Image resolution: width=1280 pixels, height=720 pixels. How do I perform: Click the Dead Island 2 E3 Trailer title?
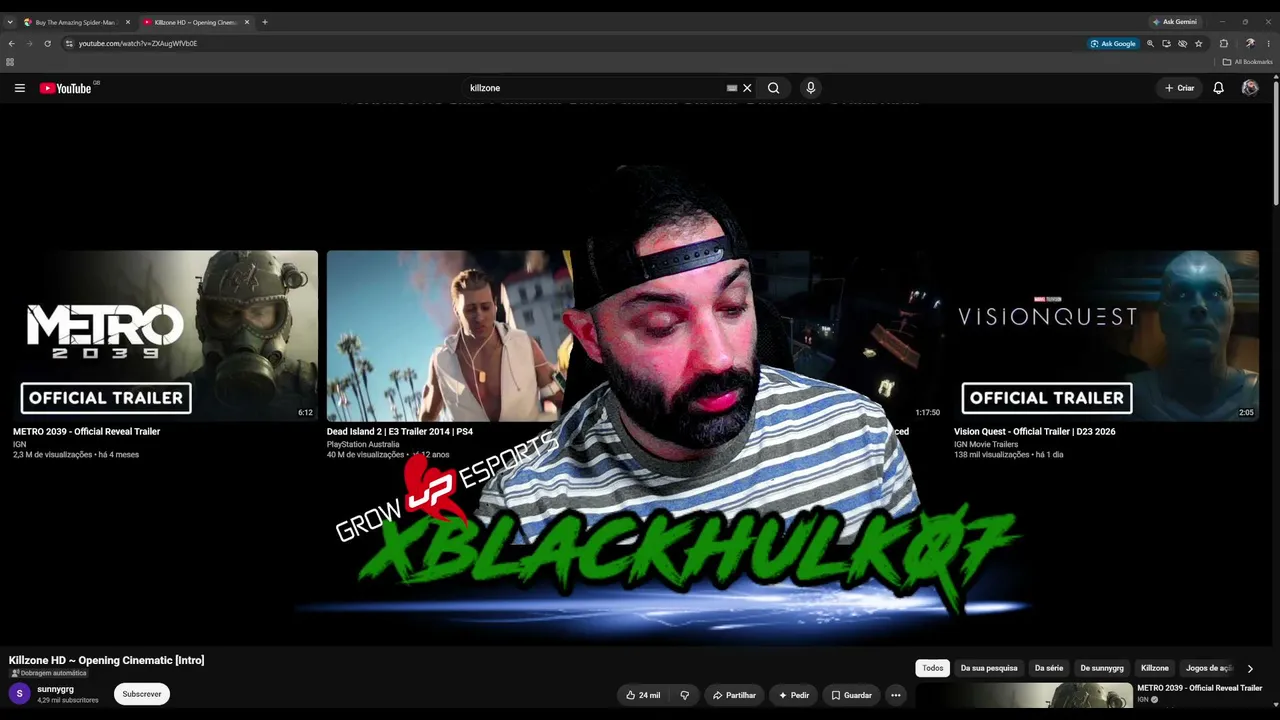click(x=400, y=432)
